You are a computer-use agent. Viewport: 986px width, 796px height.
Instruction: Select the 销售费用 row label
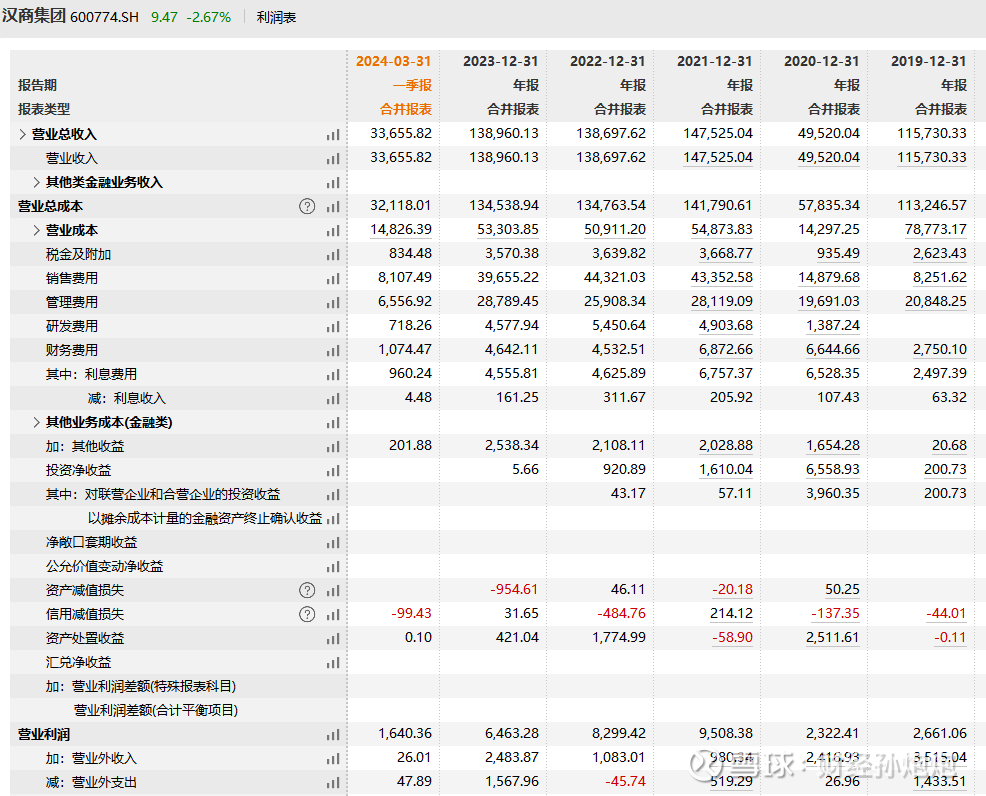(x=72, y=279)
